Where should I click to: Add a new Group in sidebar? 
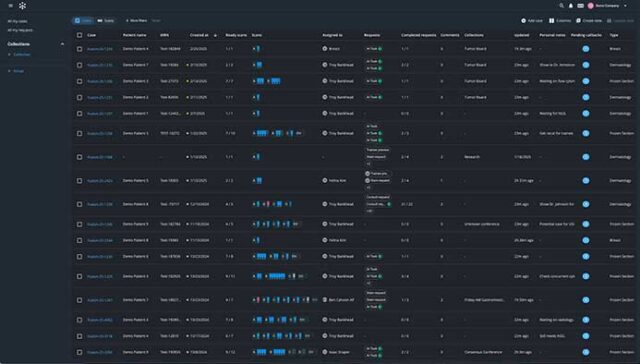click(16, 71)
